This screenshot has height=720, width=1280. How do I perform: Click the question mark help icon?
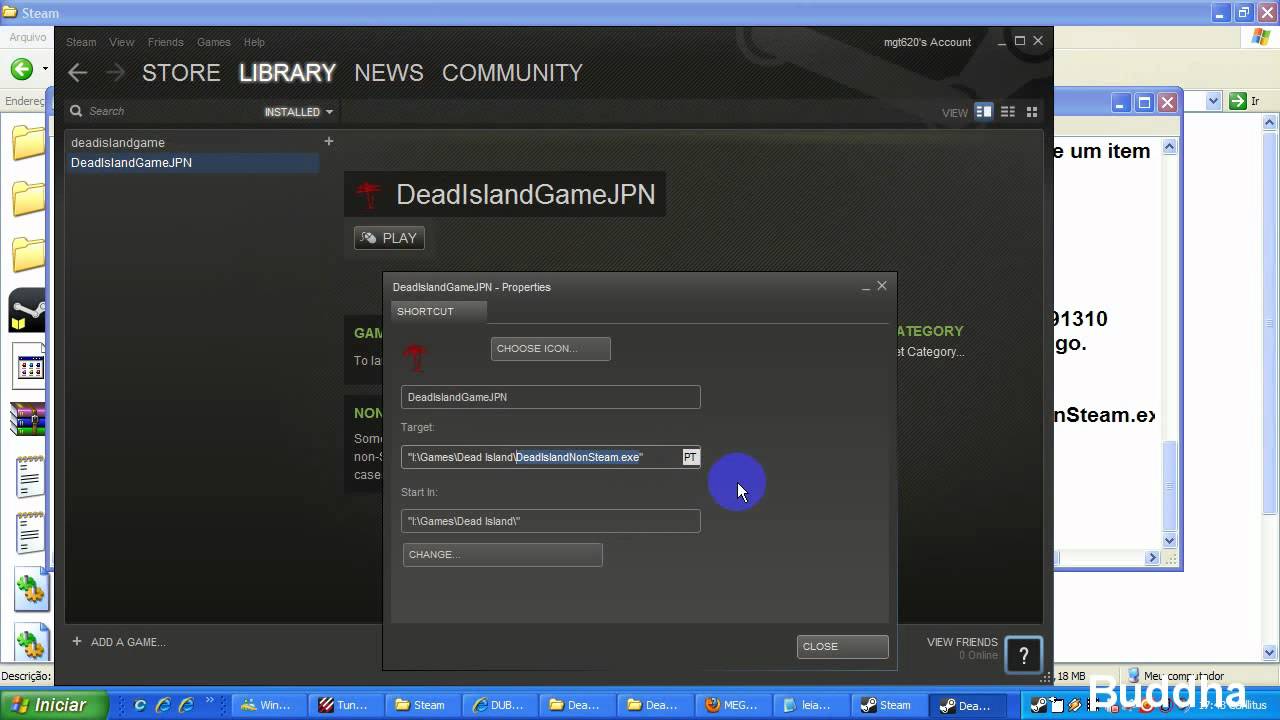(x=1023, y=656)
